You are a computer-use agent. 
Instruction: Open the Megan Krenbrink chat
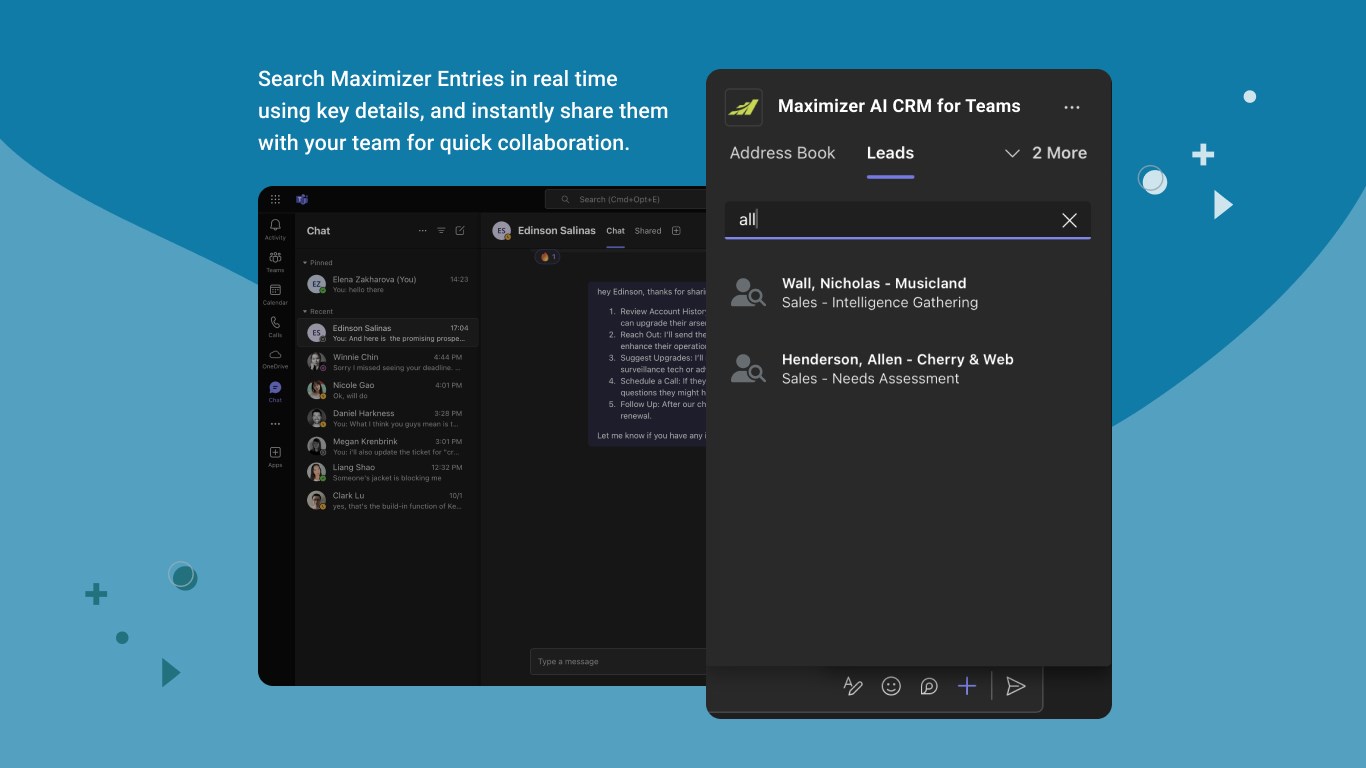click(x=387, y=446)
